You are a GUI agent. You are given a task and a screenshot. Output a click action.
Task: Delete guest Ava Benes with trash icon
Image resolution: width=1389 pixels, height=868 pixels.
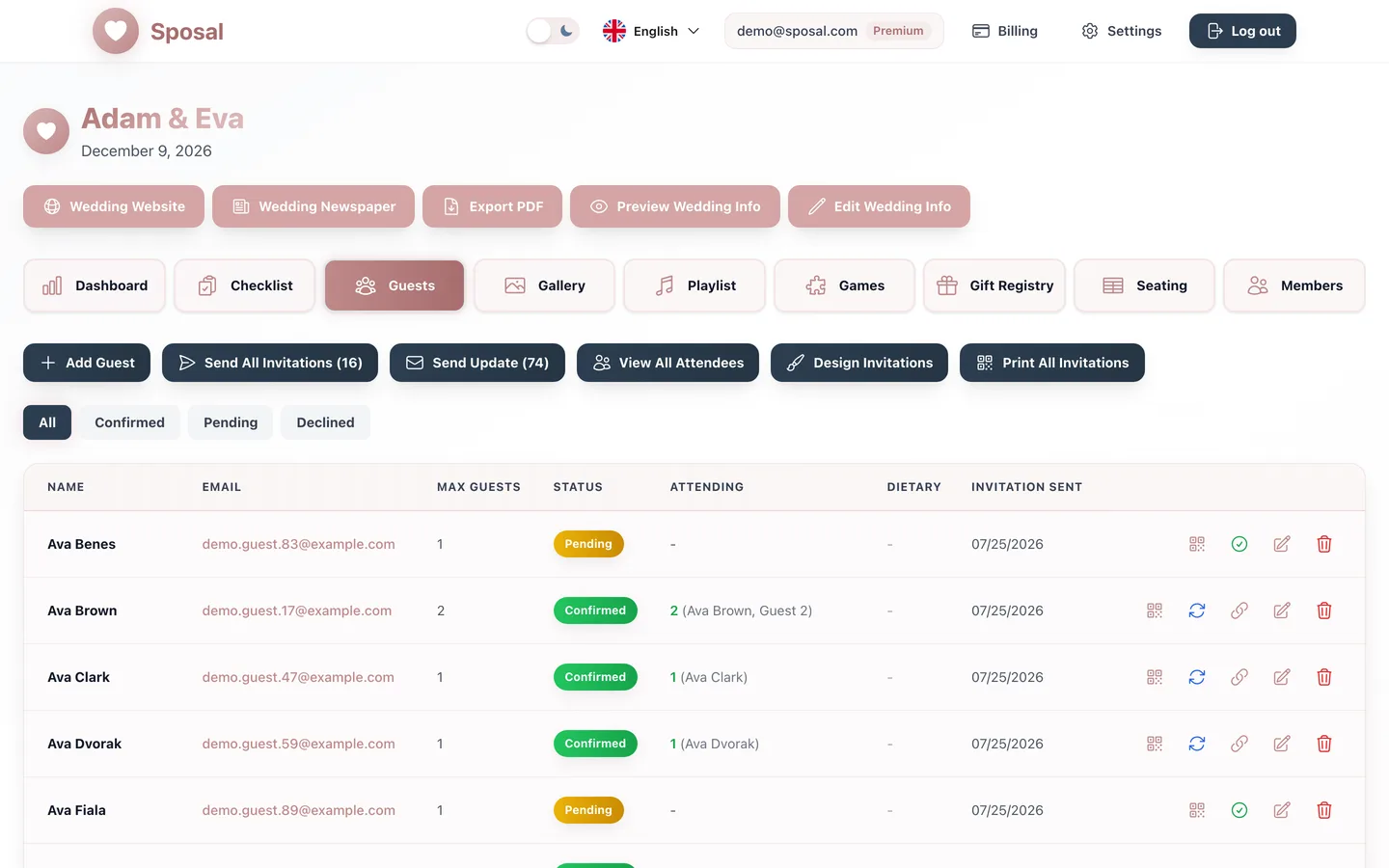1324,544
